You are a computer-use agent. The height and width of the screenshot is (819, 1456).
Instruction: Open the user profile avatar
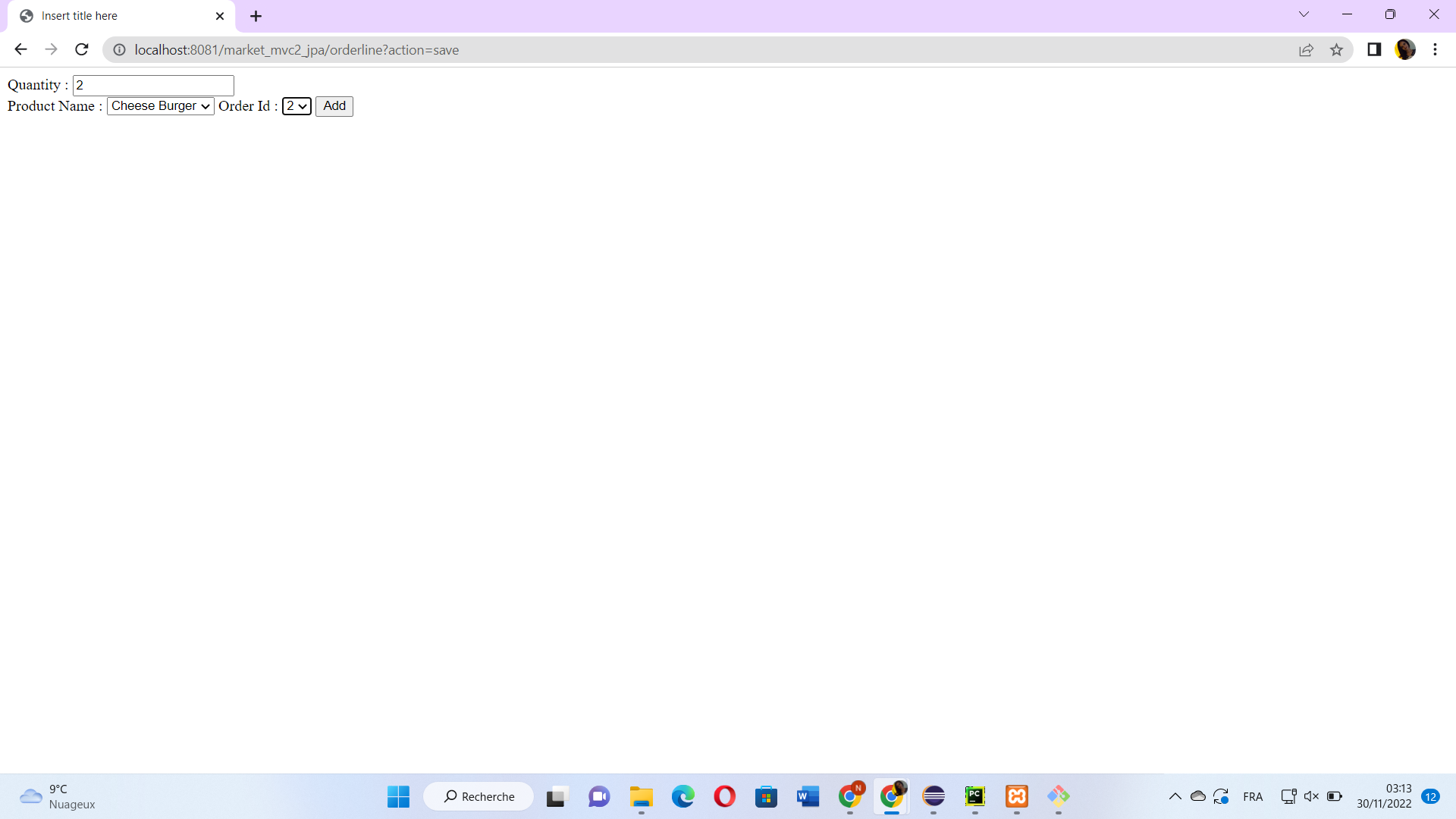click(1405, 50)
